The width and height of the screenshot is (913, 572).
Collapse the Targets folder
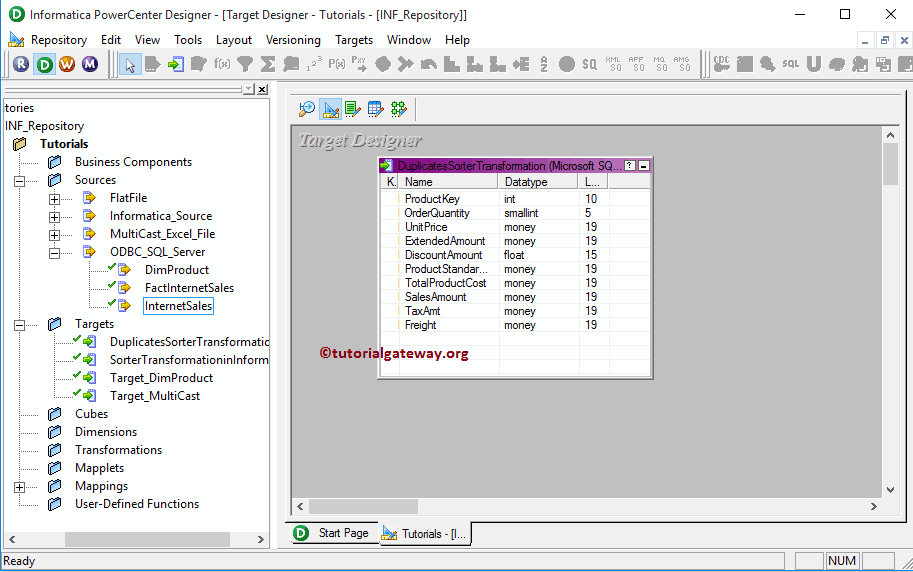click(x=19, y=325)
